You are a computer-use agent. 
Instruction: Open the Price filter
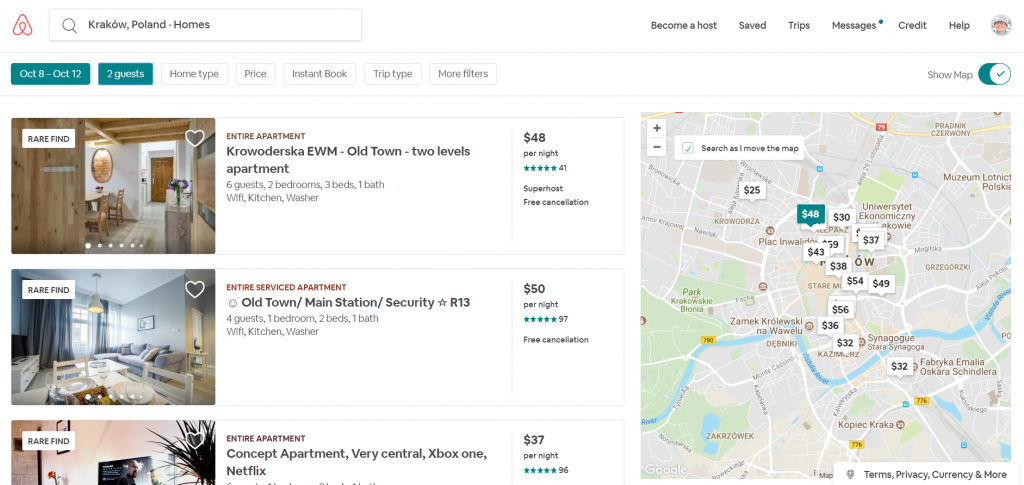click(x=255, y=74)
